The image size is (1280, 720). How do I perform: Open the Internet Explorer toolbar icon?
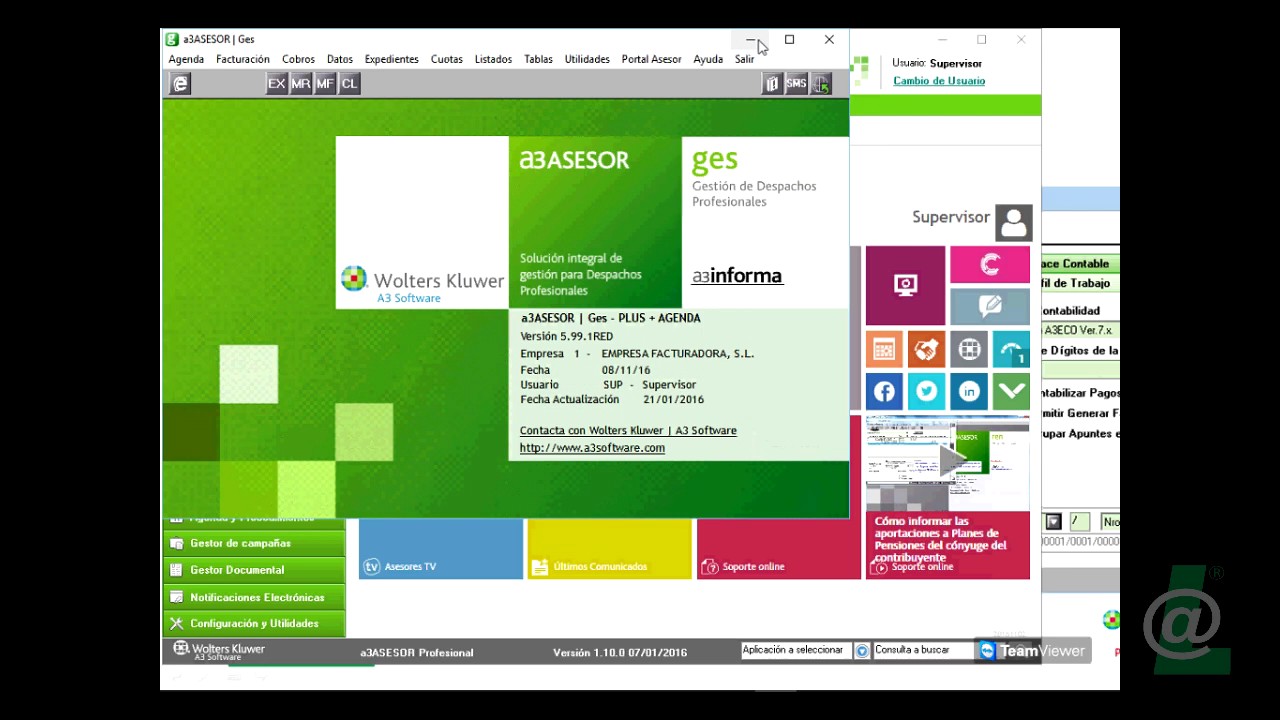pyautogui.click(x=180, y=84)
